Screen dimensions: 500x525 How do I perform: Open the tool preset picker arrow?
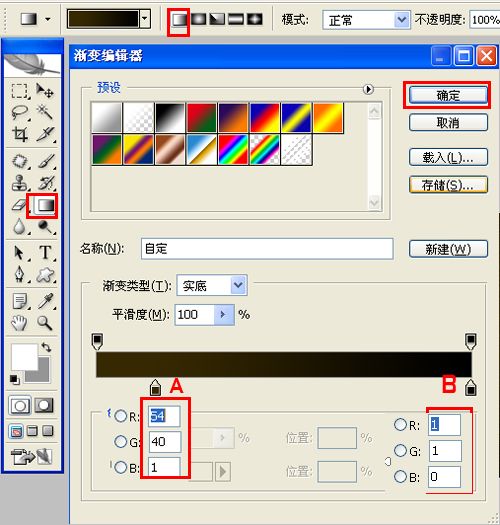pyautogui.click(x=48, y=19)
